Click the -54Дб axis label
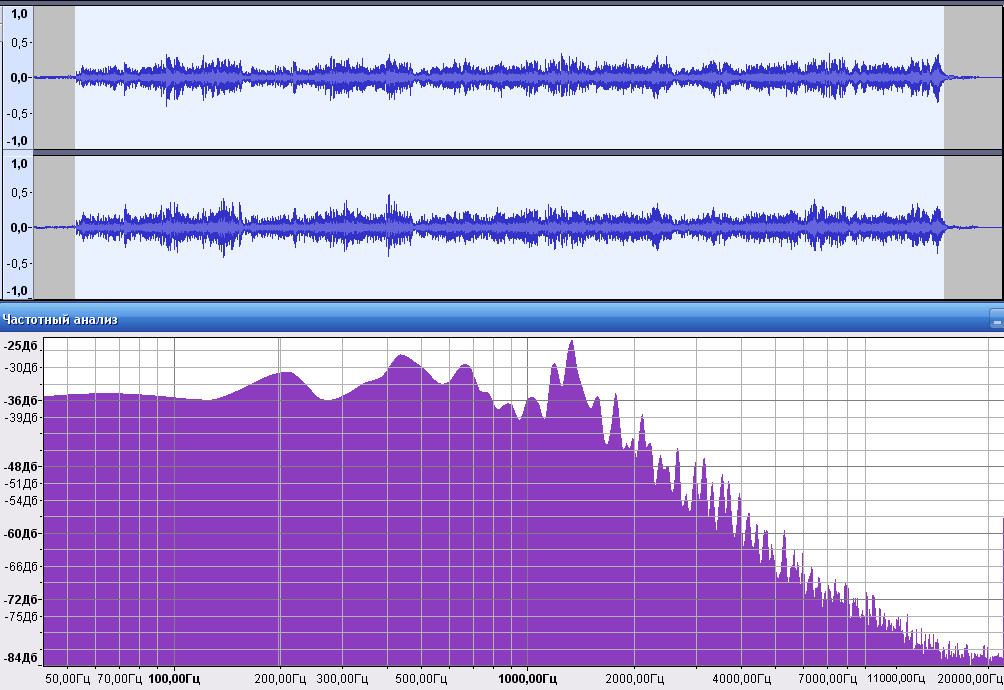Viewport: 1004px width, 690px height. pos(21,500)
